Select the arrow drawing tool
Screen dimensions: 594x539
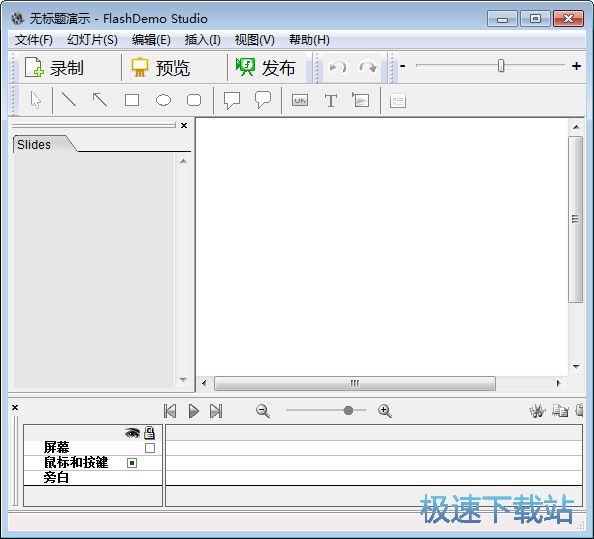coord(100,100)
